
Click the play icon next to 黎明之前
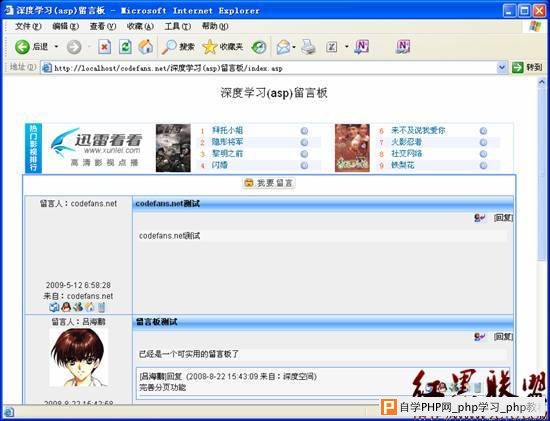(304, 154)
